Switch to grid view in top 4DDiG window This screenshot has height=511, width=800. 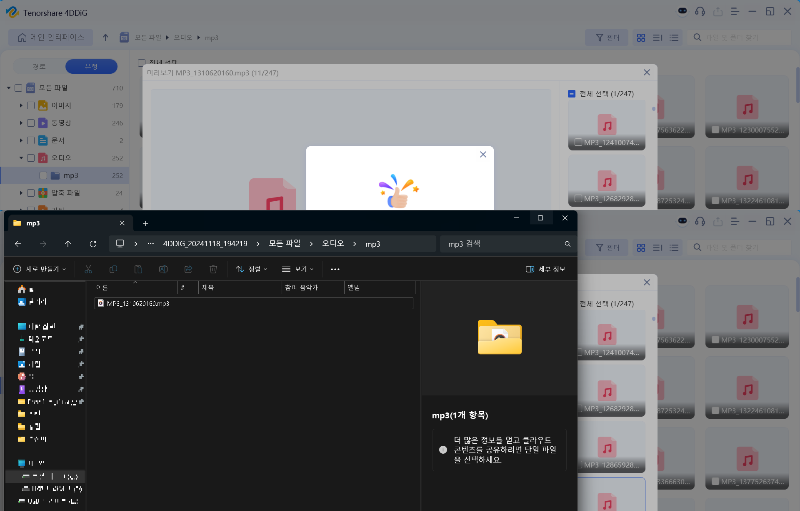pos(641,38)
